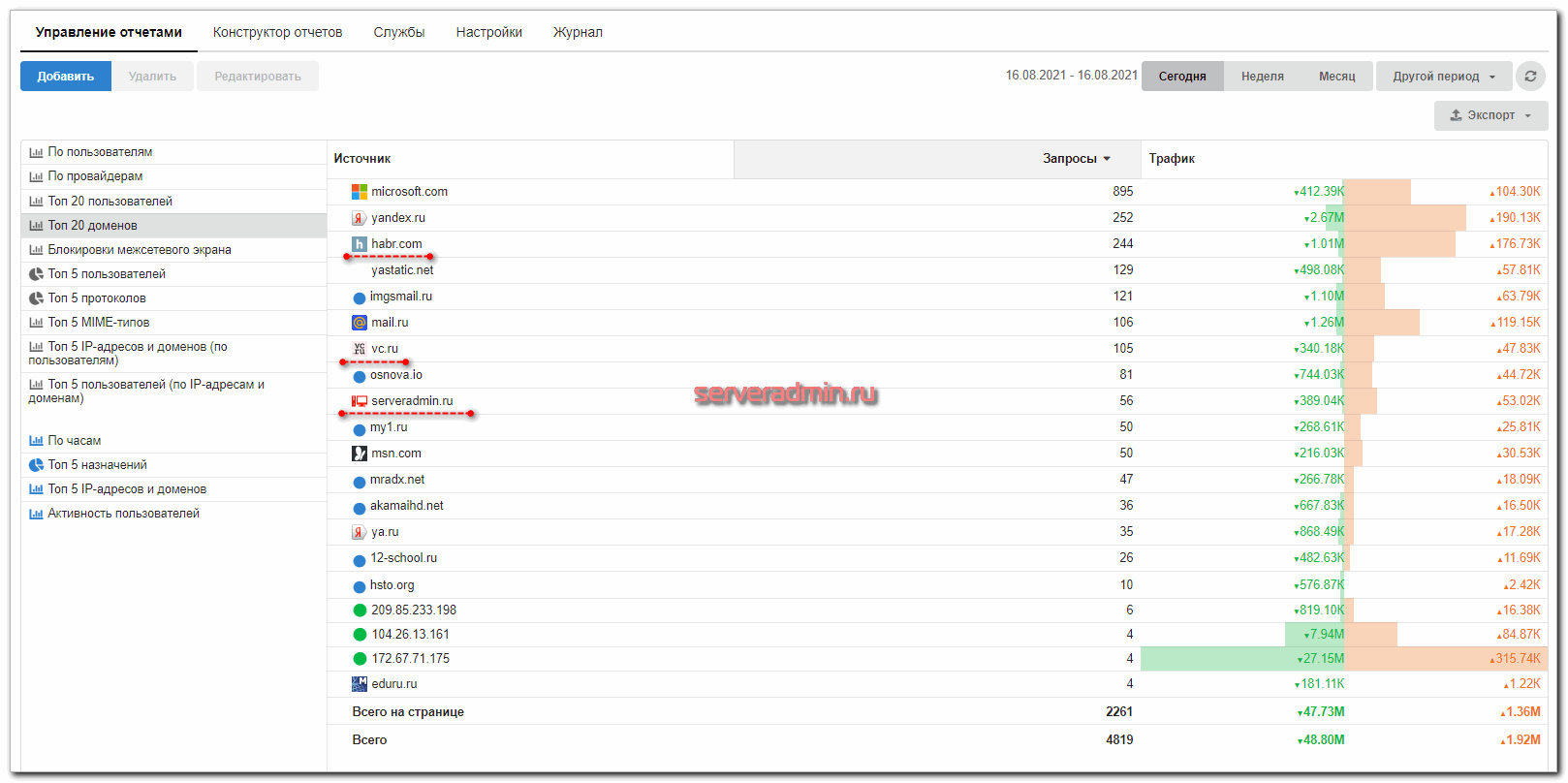This screenshot has width=1568, height=783.
Task: Click the green dot beside 172.67.71.175
Action: 360,659
